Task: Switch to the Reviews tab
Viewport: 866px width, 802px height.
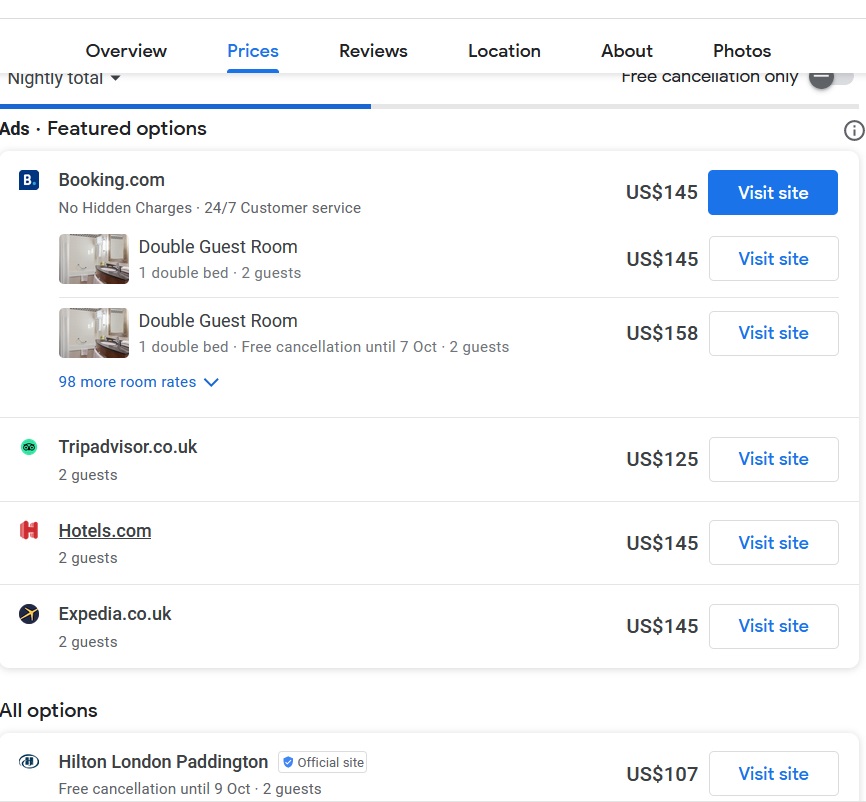Action: (373, 51)
